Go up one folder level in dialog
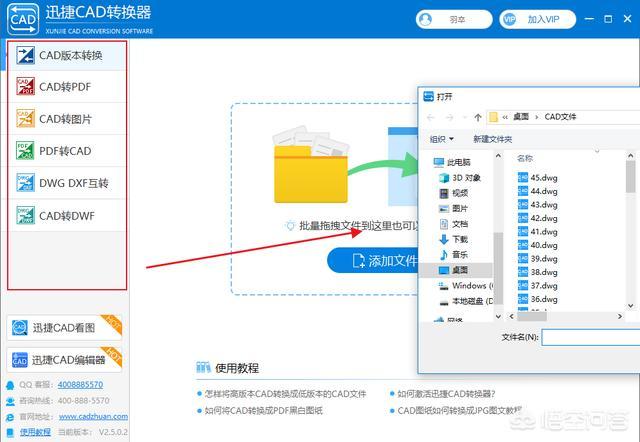 478,118
